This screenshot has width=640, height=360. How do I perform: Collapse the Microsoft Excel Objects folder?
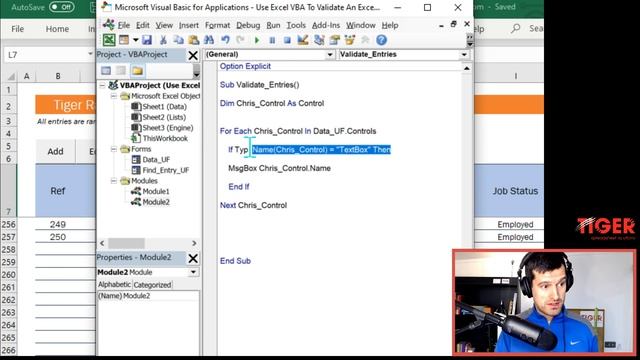coord(114,96)
